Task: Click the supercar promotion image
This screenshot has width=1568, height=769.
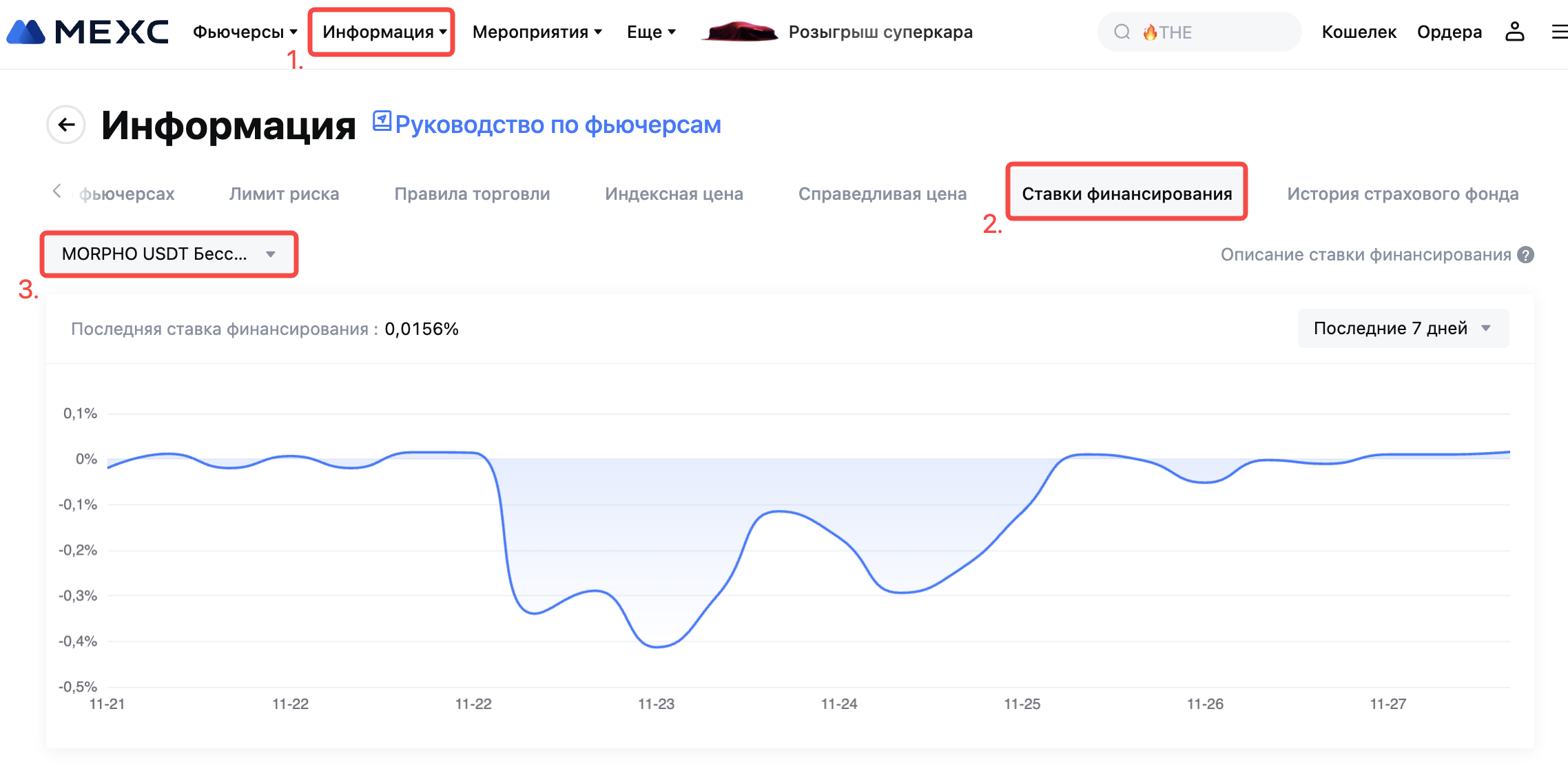Action: [739, 32]
